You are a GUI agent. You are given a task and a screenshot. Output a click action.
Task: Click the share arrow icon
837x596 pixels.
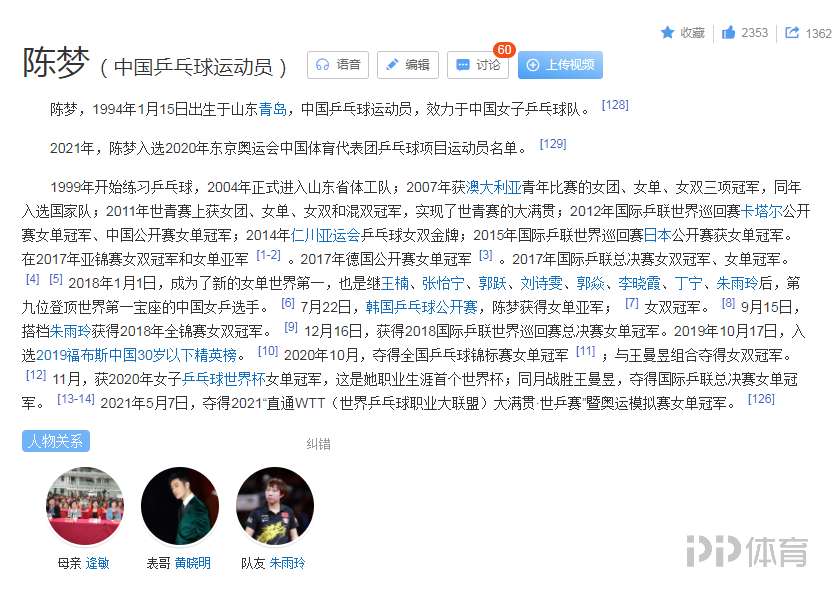(x=792, y=33)
